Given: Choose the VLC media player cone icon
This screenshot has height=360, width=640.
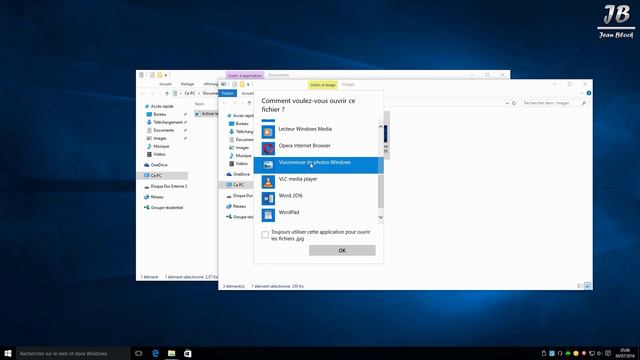Looking at the screenshot, I should [268, 182].
